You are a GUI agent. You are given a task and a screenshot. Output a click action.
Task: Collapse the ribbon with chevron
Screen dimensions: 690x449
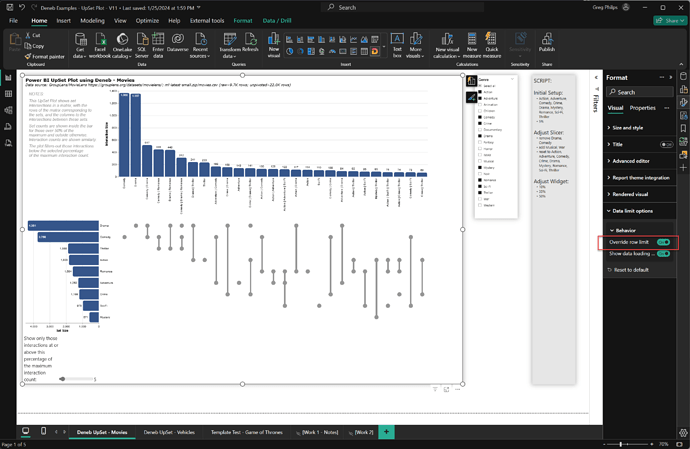pyautogui.click(x=682, y=64)
